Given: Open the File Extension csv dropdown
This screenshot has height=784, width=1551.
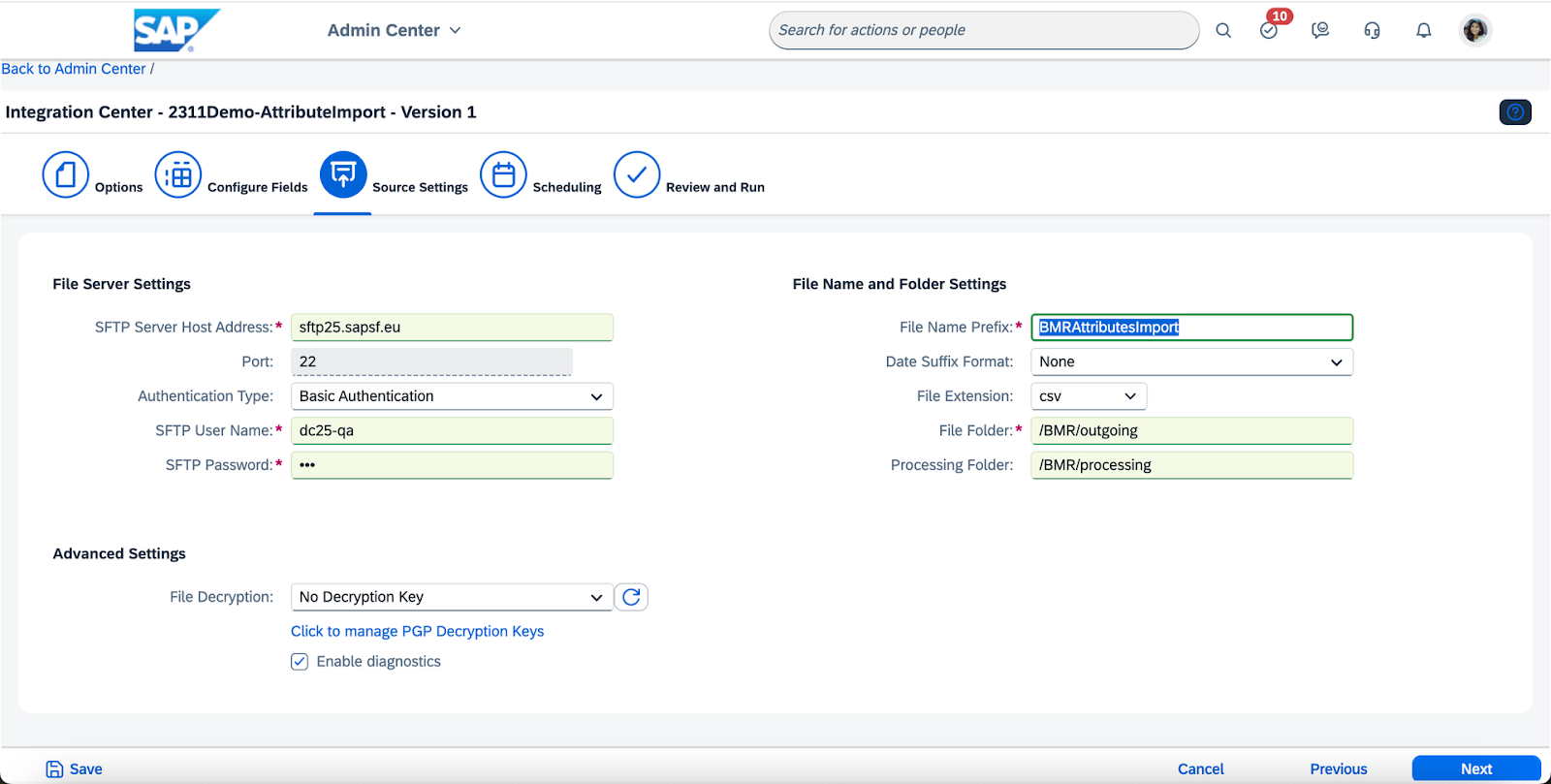Looking at the screenshot, I should (x=1089, y=396).
